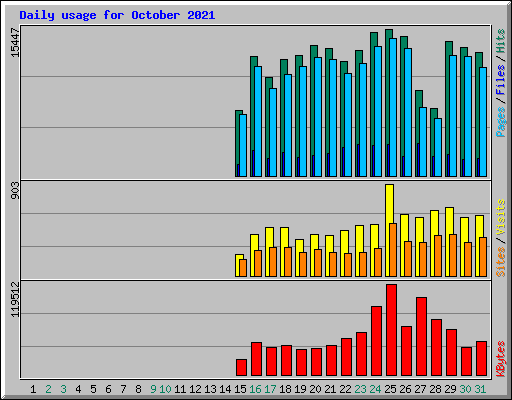This screenshot has width=512, height=400.
Task: Click the "Daily usage for October 2021" title
Action: tap(117, 15)
